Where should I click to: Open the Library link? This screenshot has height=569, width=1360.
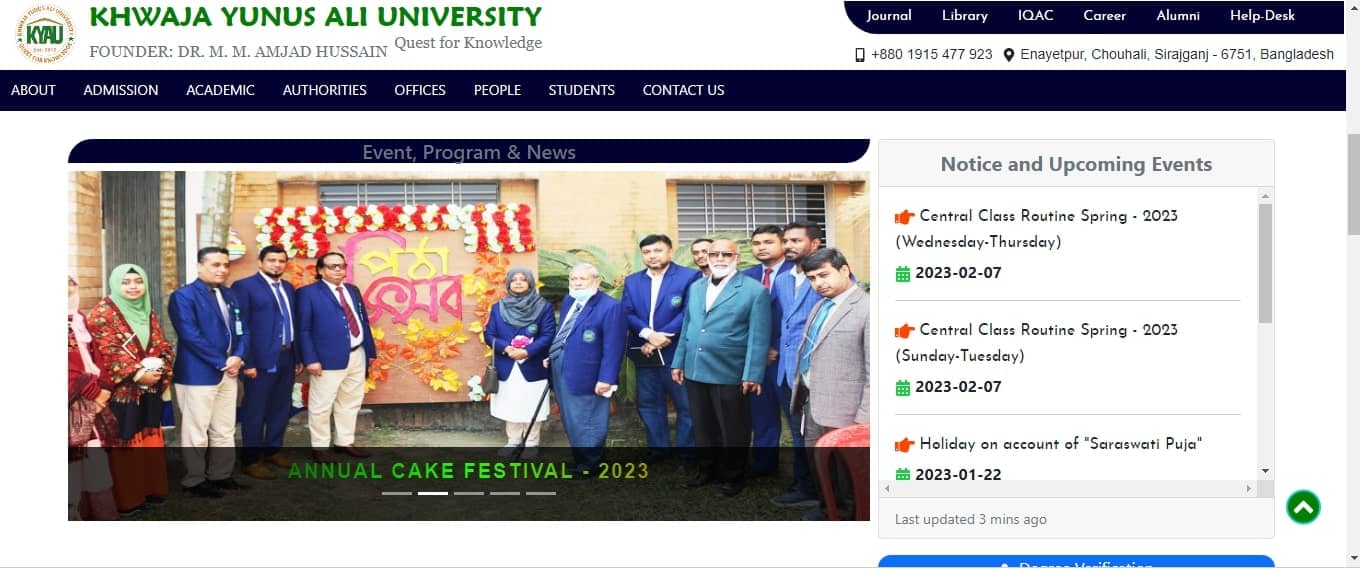click(965, 15)
